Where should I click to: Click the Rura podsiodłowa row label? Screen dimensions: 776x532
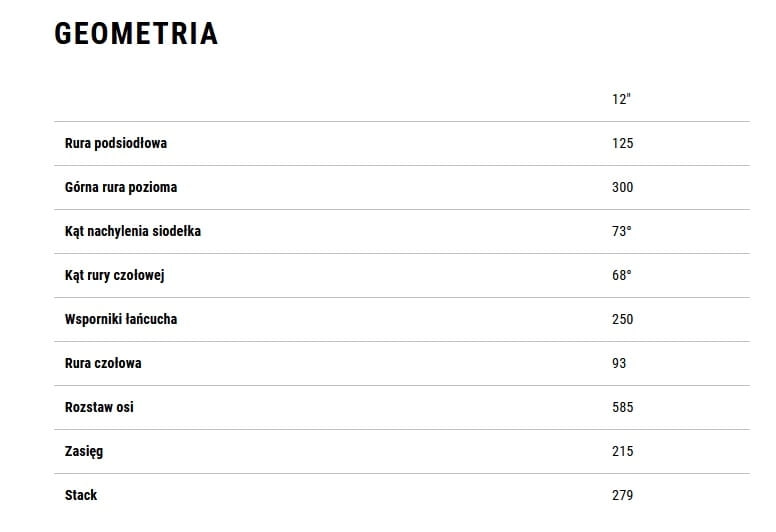[x=116, y=143]
